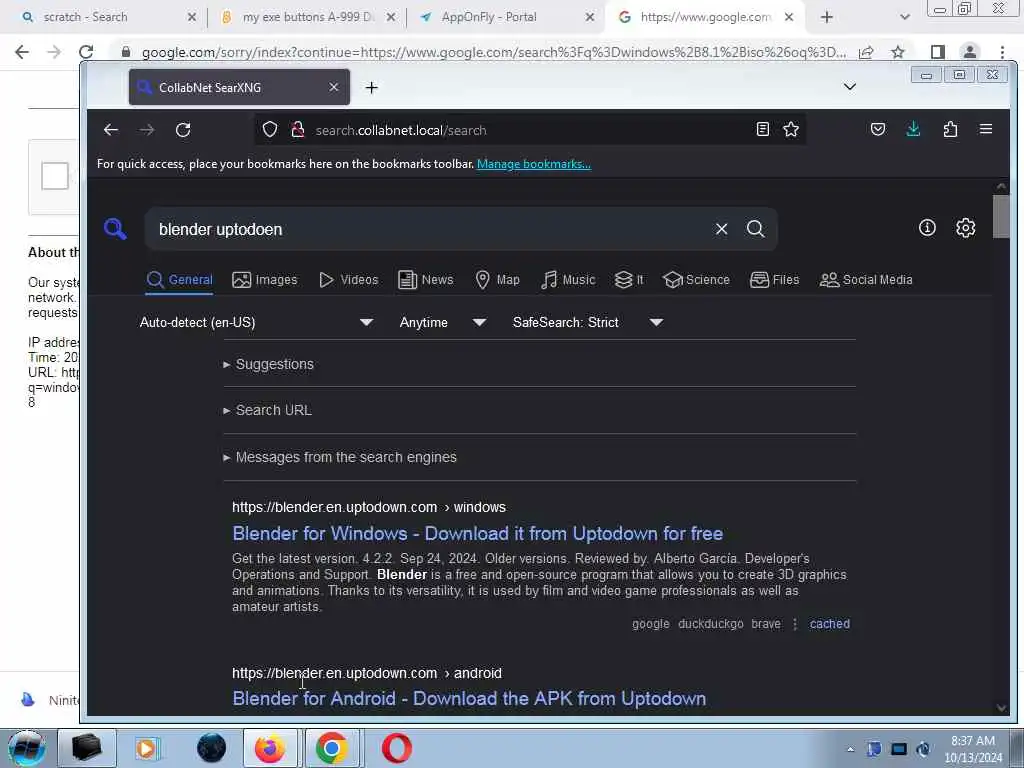This screenshot has width=1024, height=768.
Task: Click the 'duckduckgo' engine label
Action: (x=711, y=624)
